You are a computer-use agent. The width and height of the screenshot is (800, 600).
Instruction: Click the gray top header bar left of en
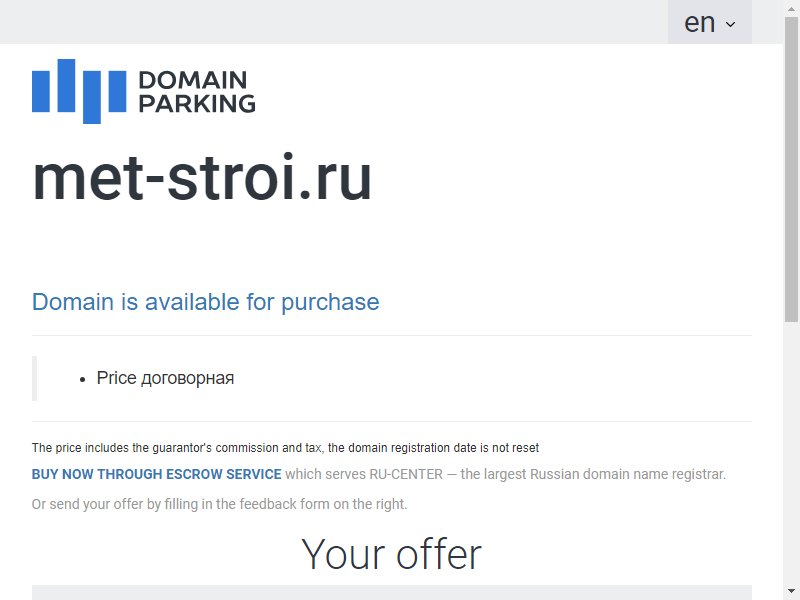[x=334, y=22]
